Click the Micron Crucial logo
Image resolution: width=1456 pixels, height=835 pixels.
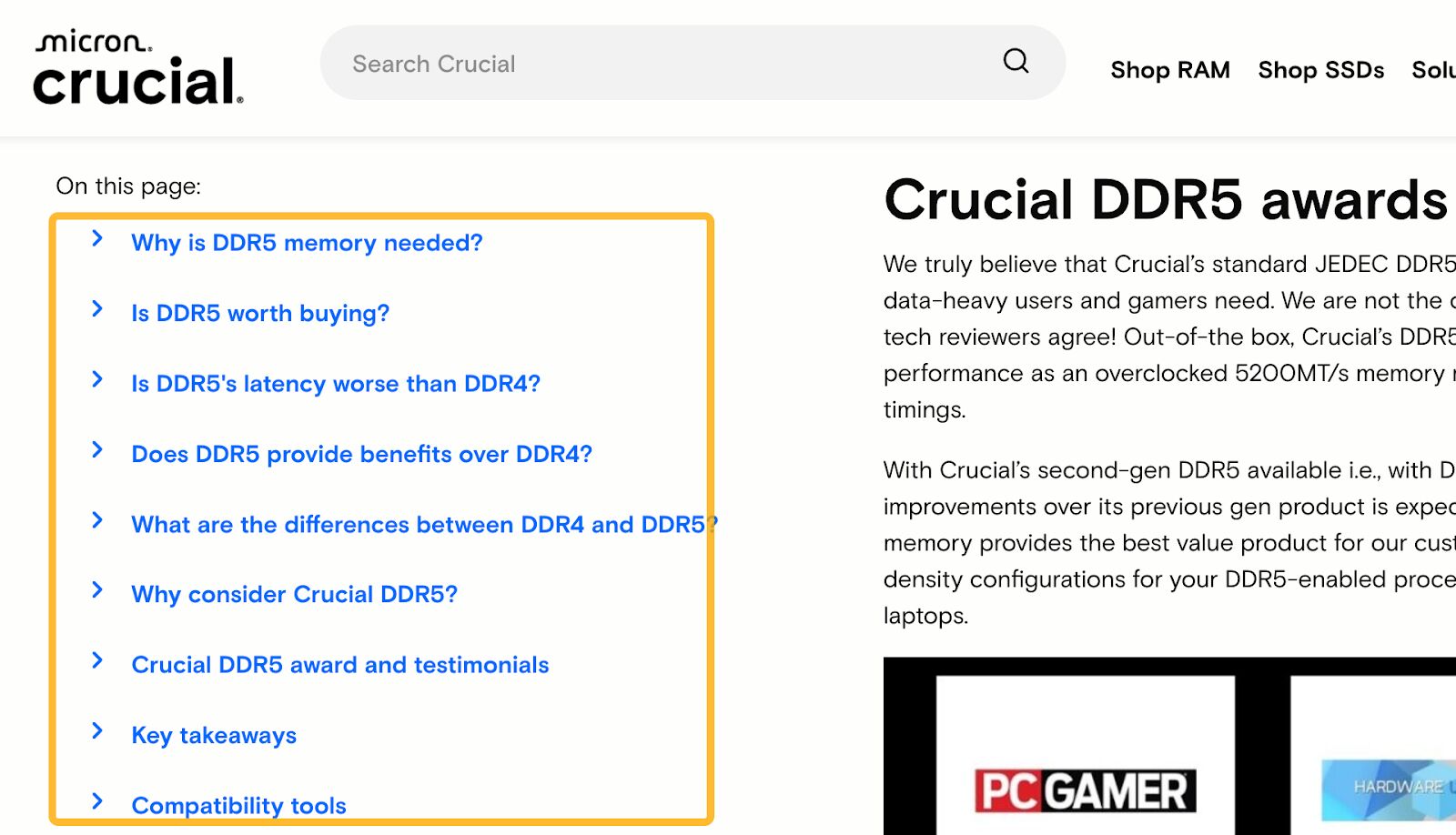coord(138,68)
